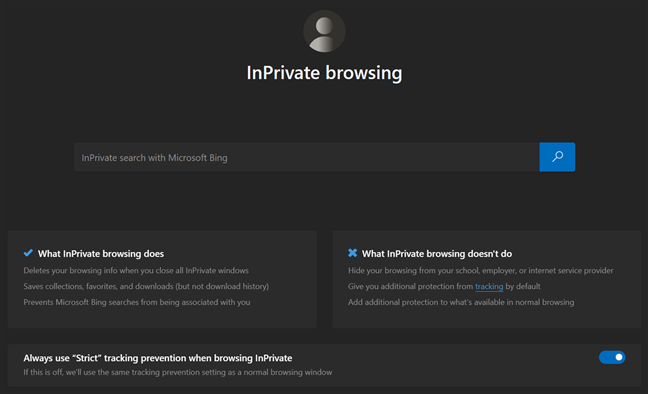648x394 pixels.
Task: Click 'Deletes your browsing info' line
Action: pos(136,270)
